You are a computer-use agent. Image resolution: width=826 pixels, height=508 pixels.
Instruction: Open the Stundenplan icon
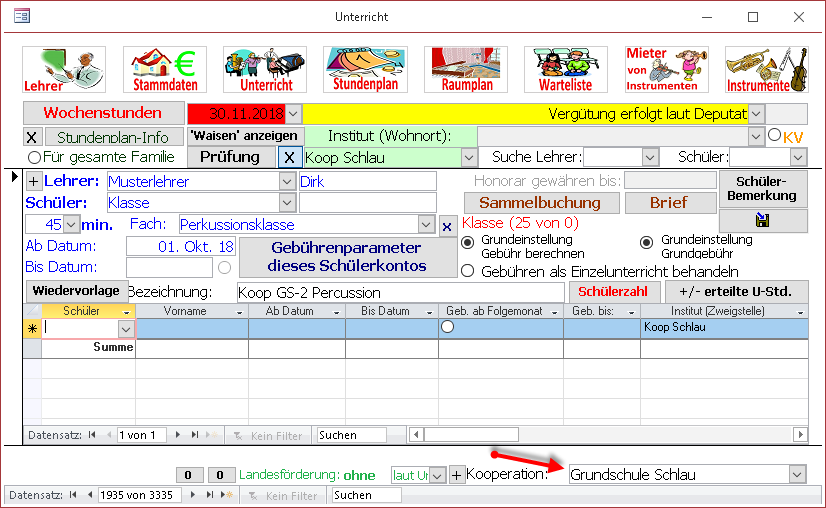(x=365, y=69)
